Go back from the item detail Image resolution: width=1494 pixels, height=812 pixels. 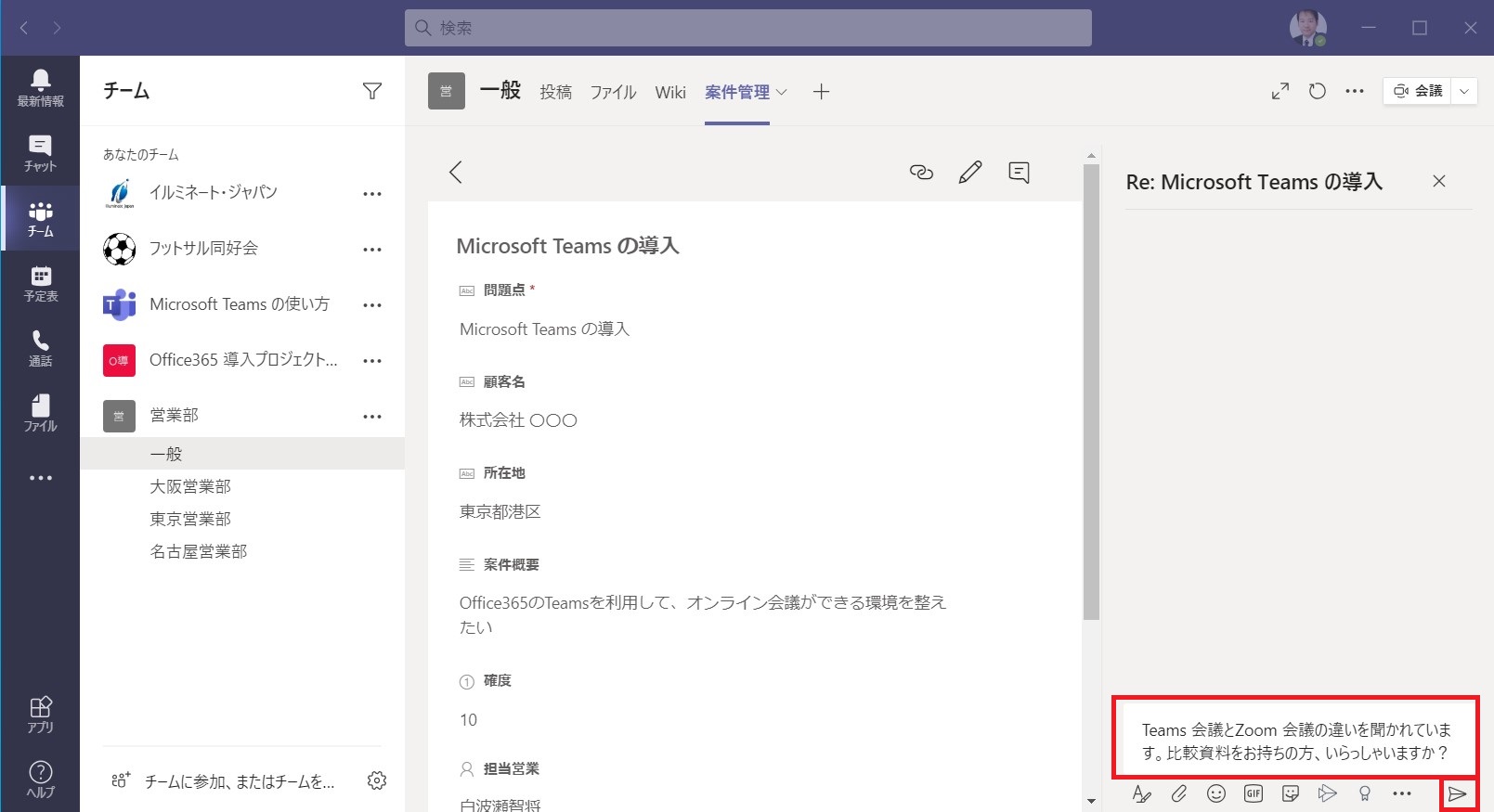455,172
